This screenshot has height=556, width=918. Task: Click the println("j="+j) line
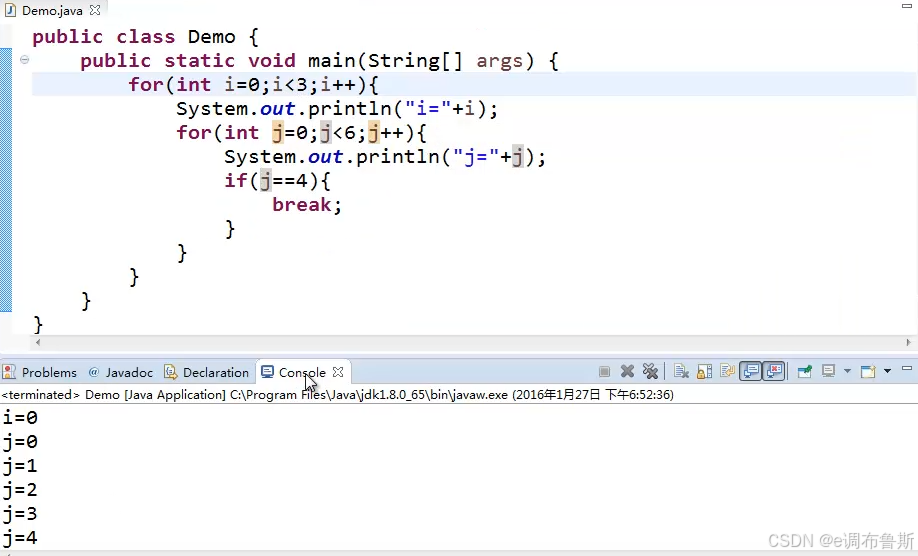pos(385,157)
